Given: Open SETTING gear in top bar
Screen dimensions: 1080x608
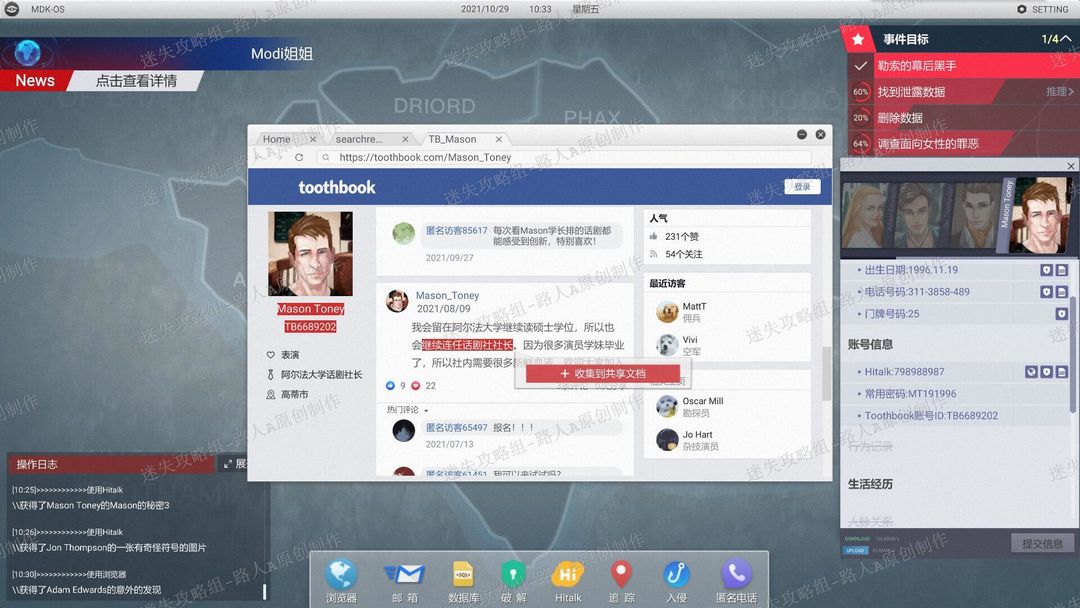Looking at the screenshot, I should coord(1043,9).
